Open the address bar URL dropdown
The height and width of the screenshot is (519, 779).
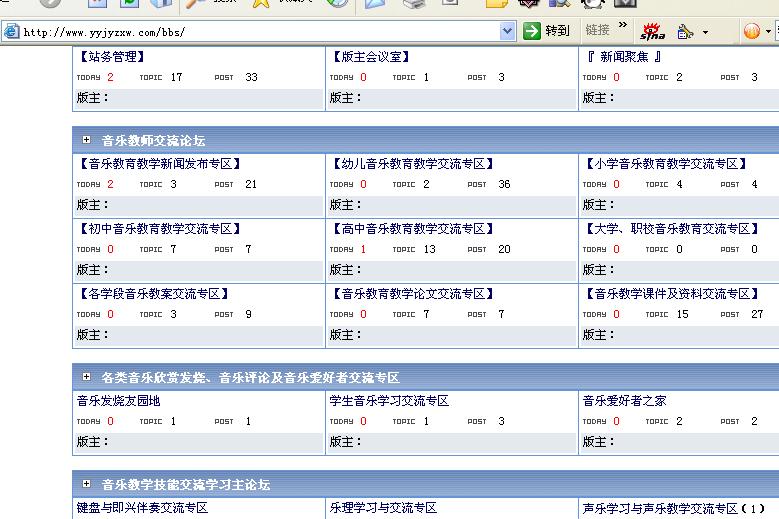click(507, 31)
